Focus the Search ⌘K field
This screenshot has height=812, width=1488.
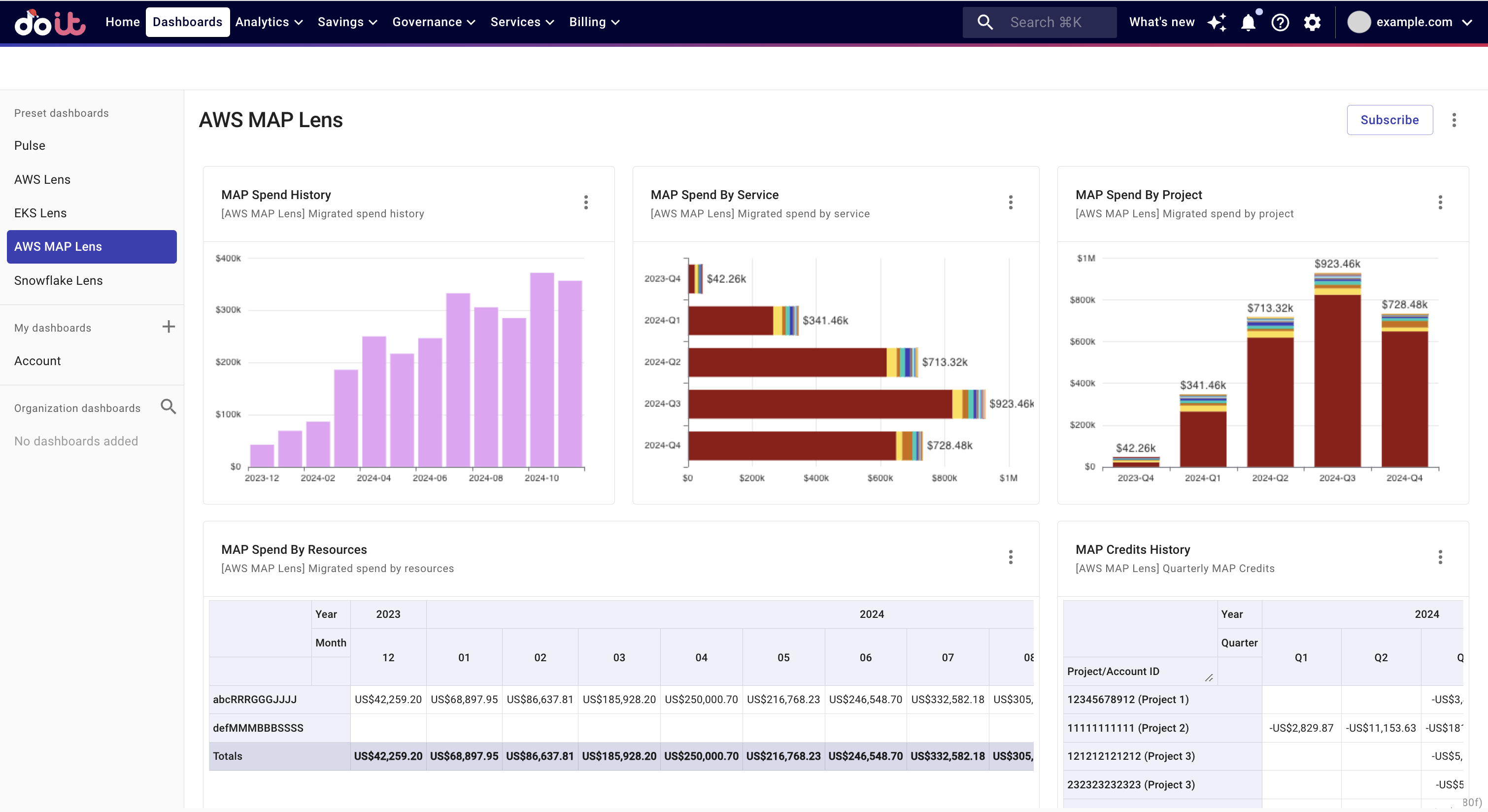coord(1039,23)
